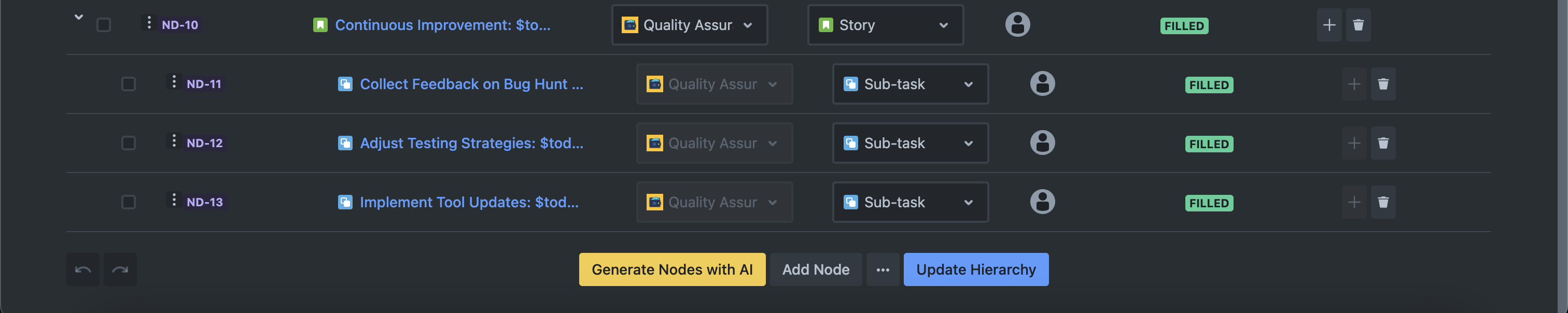Open ND-10 Quality Assur project dropdown
Image resolution: width=1568 pixels, height=313 pixels.
(689, 25)
